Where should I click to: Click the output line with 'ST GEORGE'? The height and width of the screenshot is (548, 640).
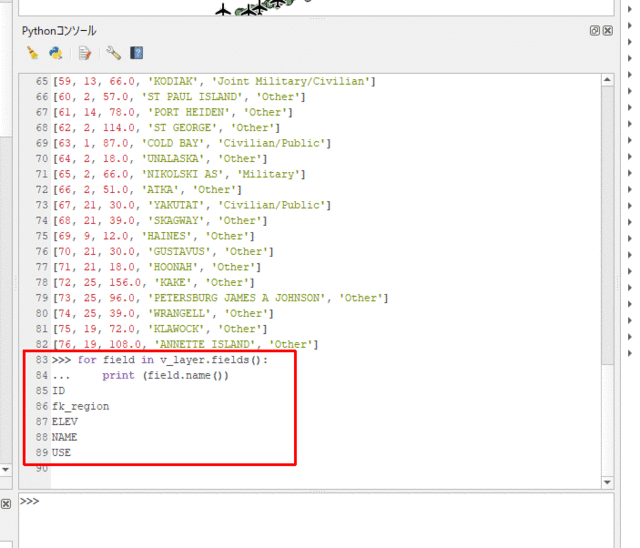pyautogui.click(x=166, y=128)
